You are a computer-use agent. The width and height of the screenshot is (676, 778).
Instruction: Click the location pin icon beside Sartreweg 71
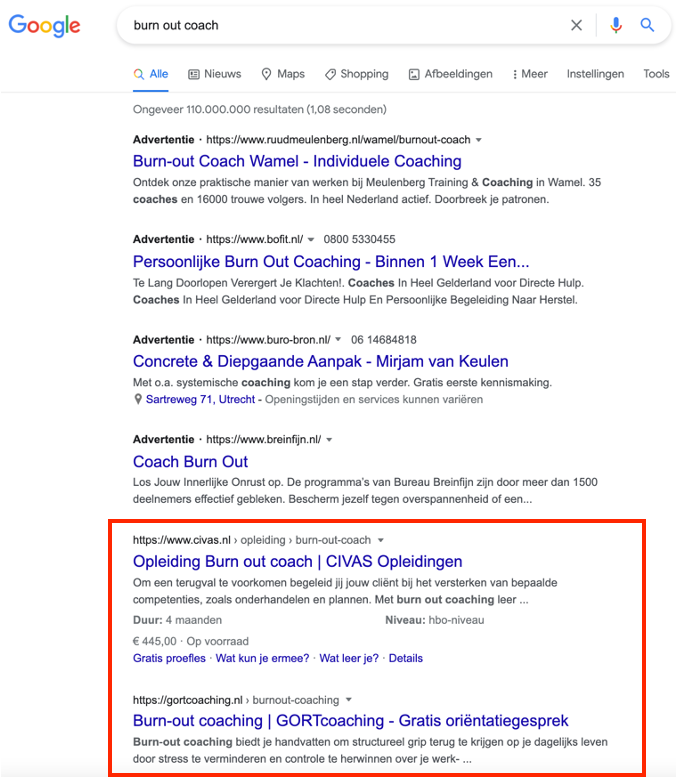(x=138, y=399)
